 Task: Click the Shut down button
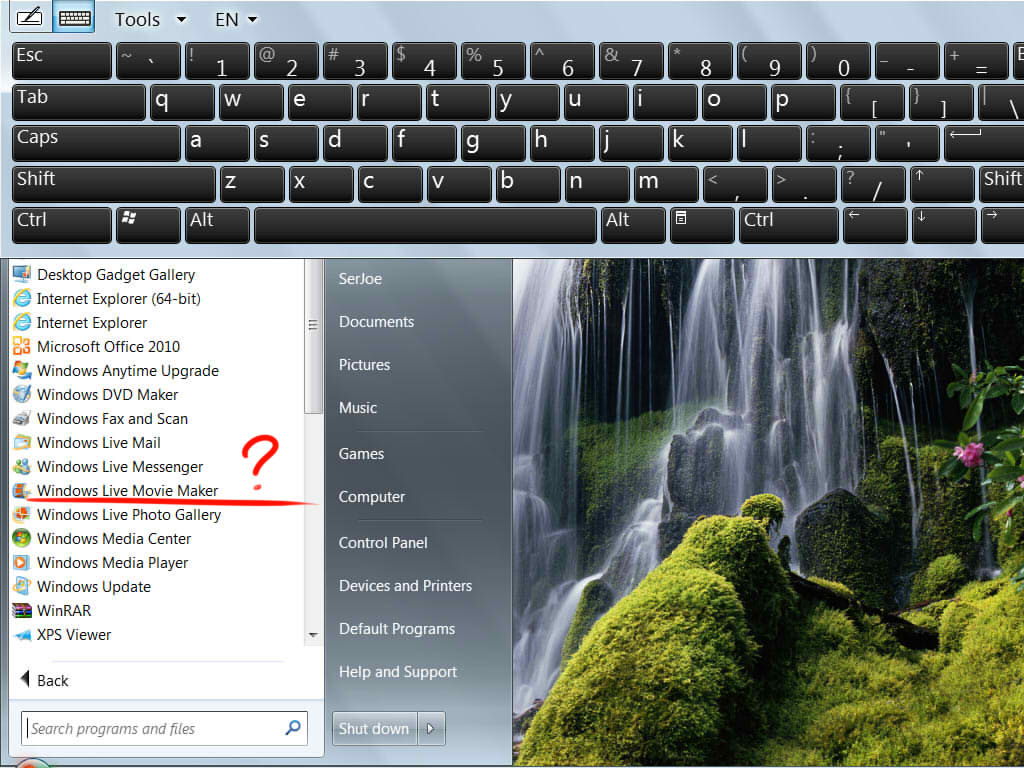coord(374,728)
